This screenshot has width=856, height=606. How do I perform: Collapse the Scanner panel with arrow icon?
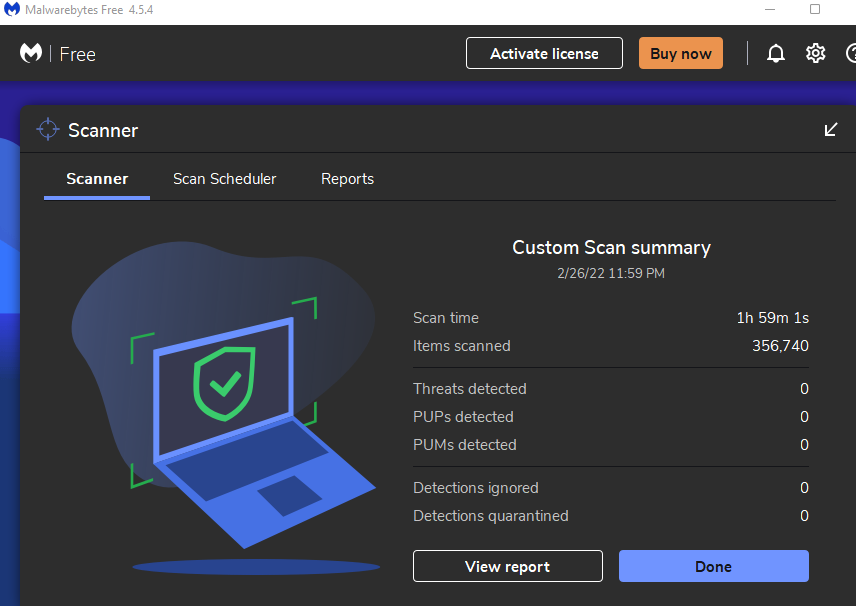coord(830,129)
